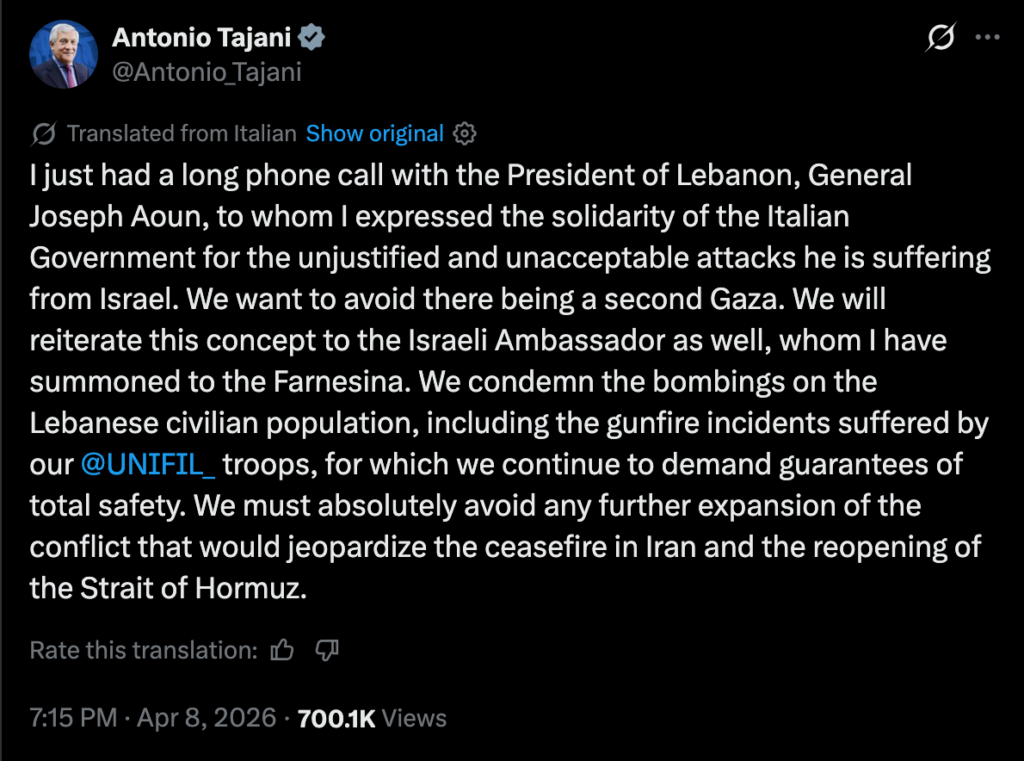Screen dimensions: 1024x761
Task: Open the @UNIFIL_ mention link
Action: pos(150,464)
